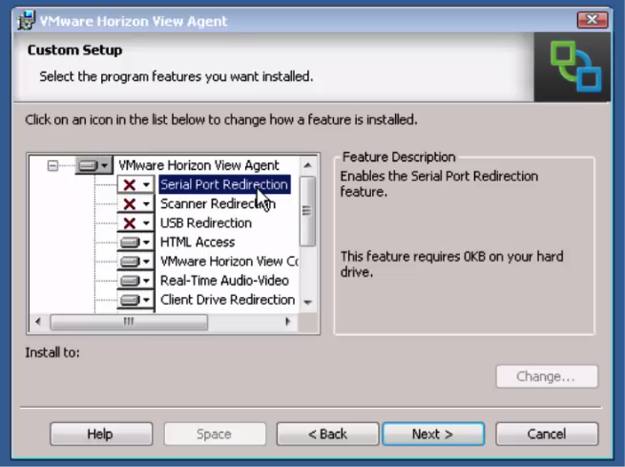The width and height of the screenshot is (625, 467).
Task: Select the VMware Horizon View Co… row
Action: pyautogui.click(x=229, y=261)
